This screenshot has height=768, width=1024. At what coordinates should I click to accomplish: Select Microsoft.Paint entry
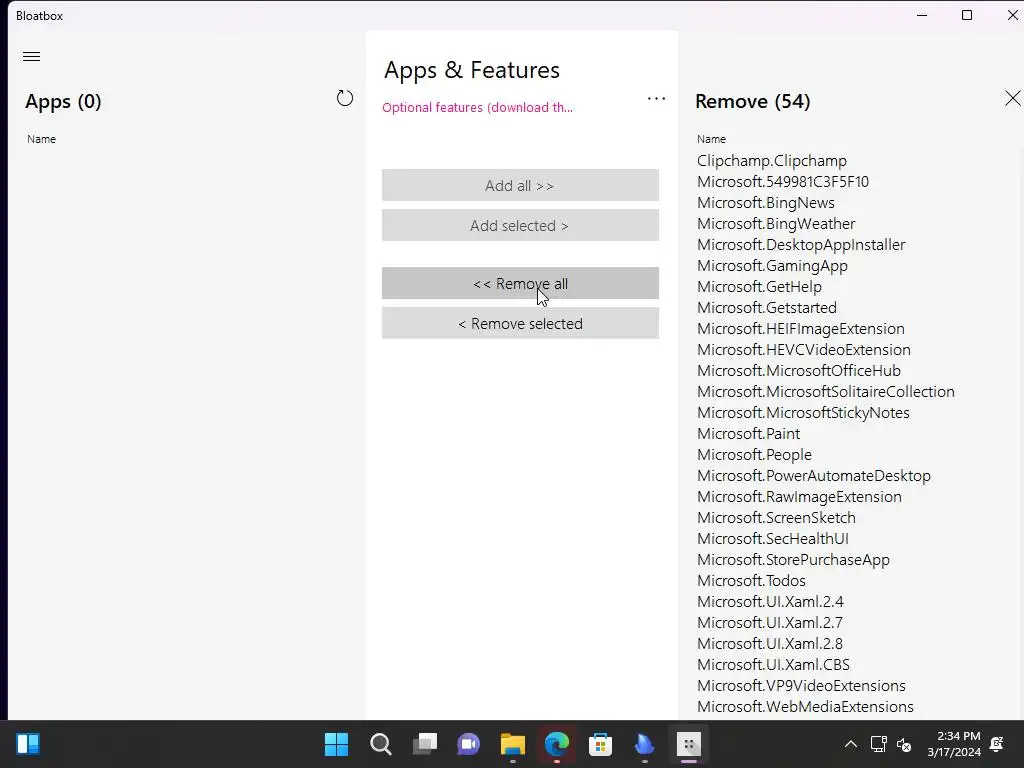click(x=748, y=434)
